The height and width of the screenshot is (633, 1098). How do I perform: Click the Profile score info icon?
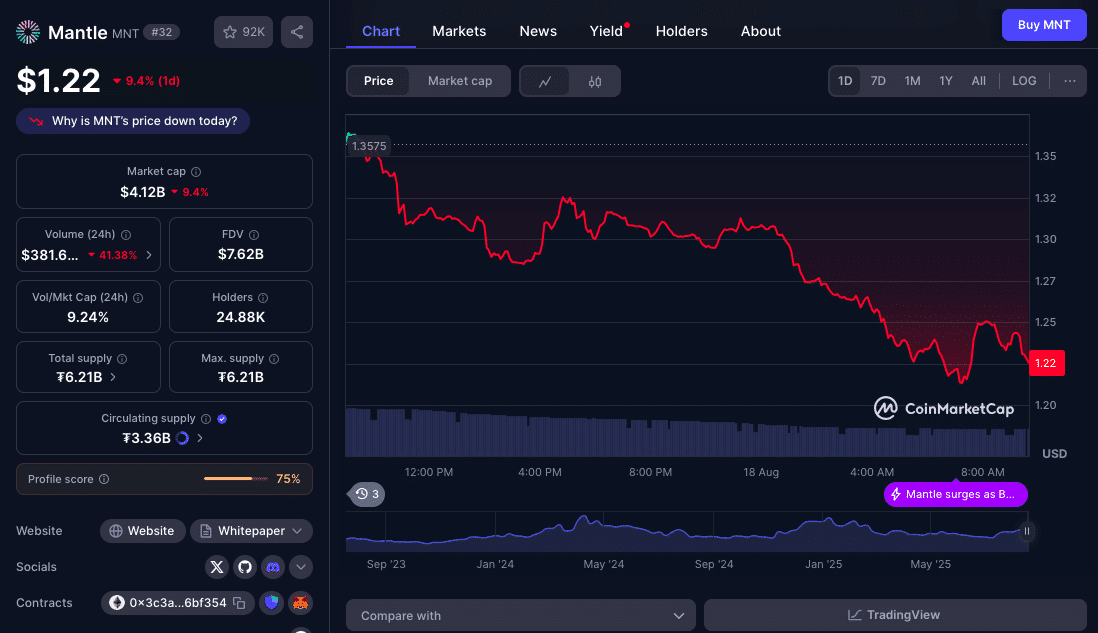point(104,479)
